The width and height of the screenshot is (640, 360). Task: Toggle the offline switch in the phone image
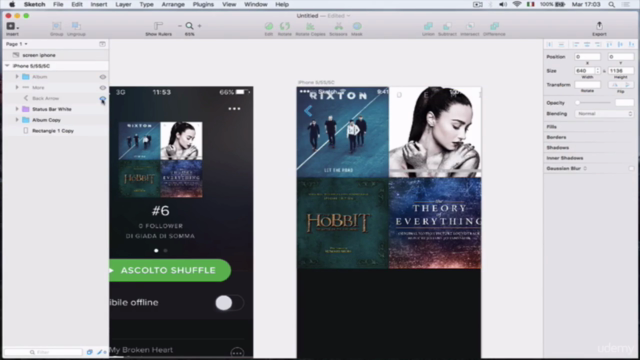pyautogui.click(x=229, y=303)
